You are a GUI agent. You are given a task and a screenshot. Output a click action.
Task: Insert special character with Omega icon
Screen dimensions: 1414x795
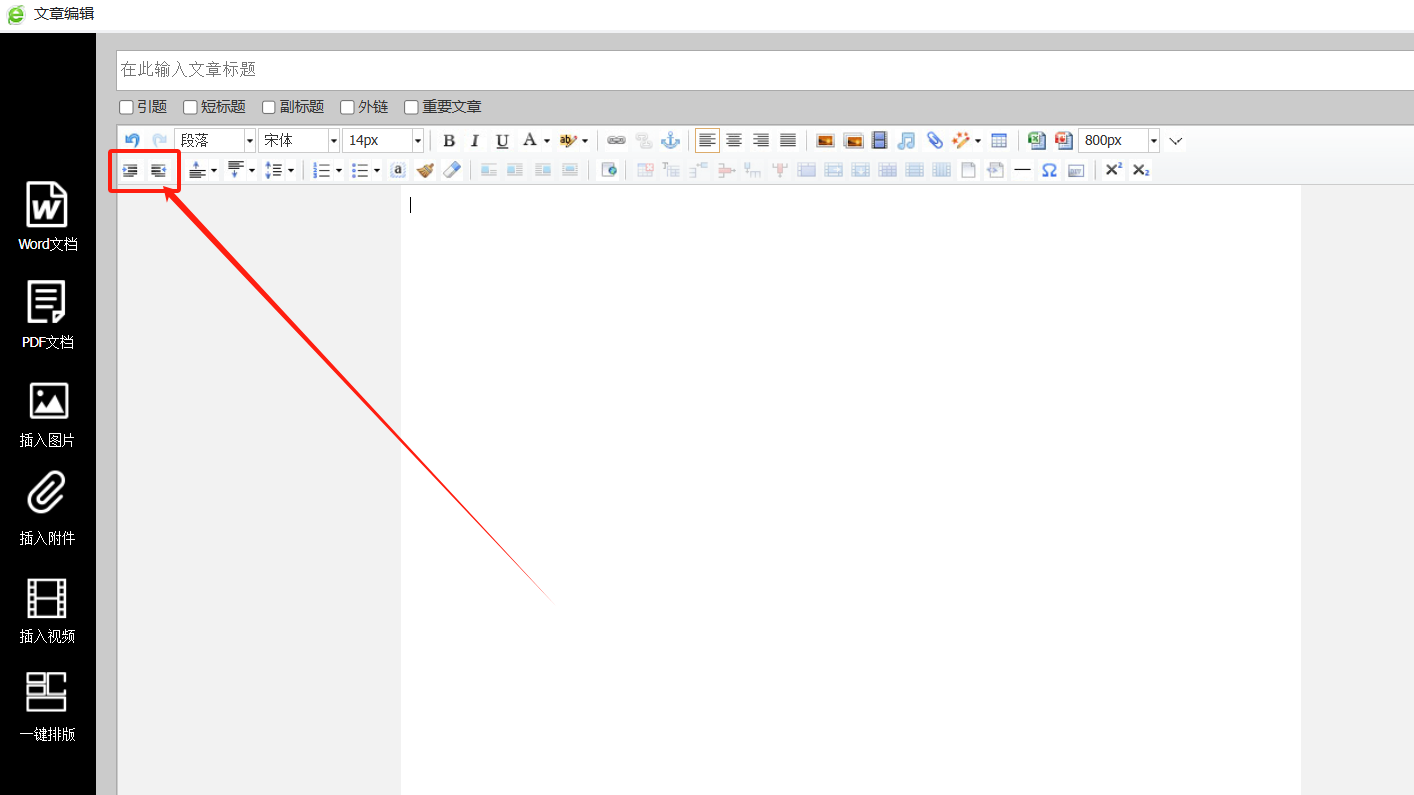1049,171
